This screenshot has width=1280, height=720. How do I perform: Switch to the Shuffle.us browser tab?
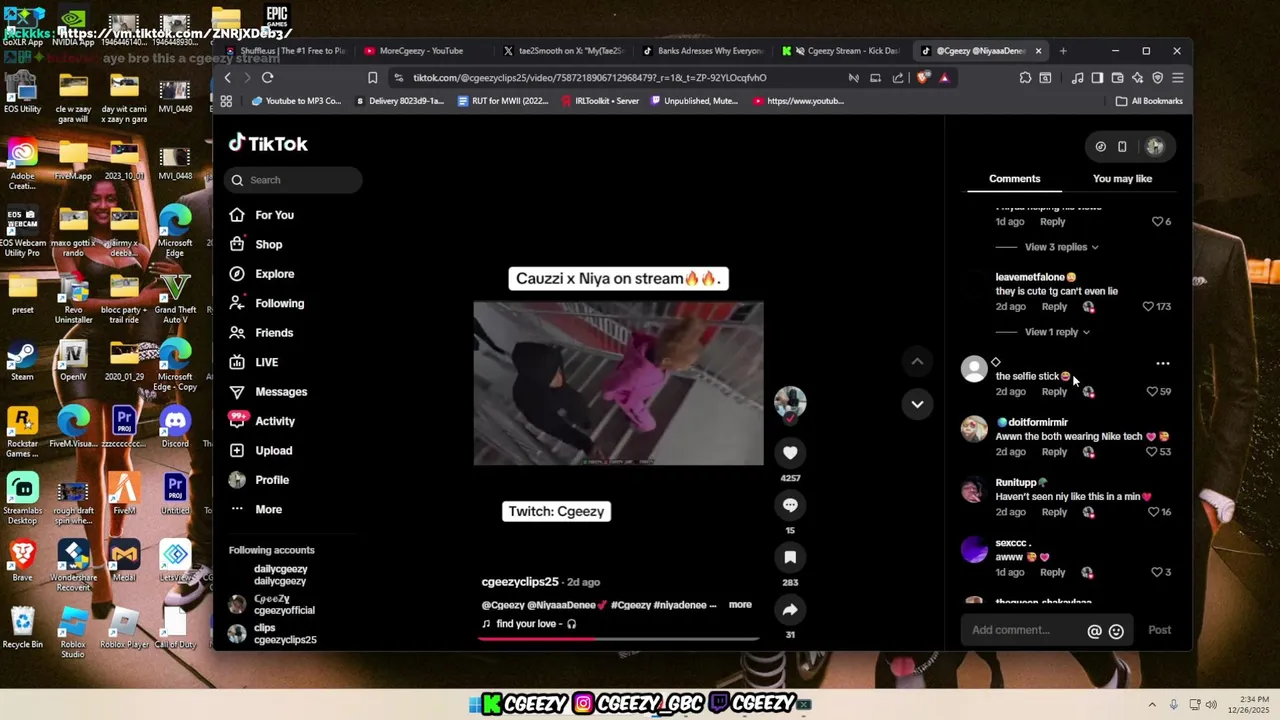[285, 51]
